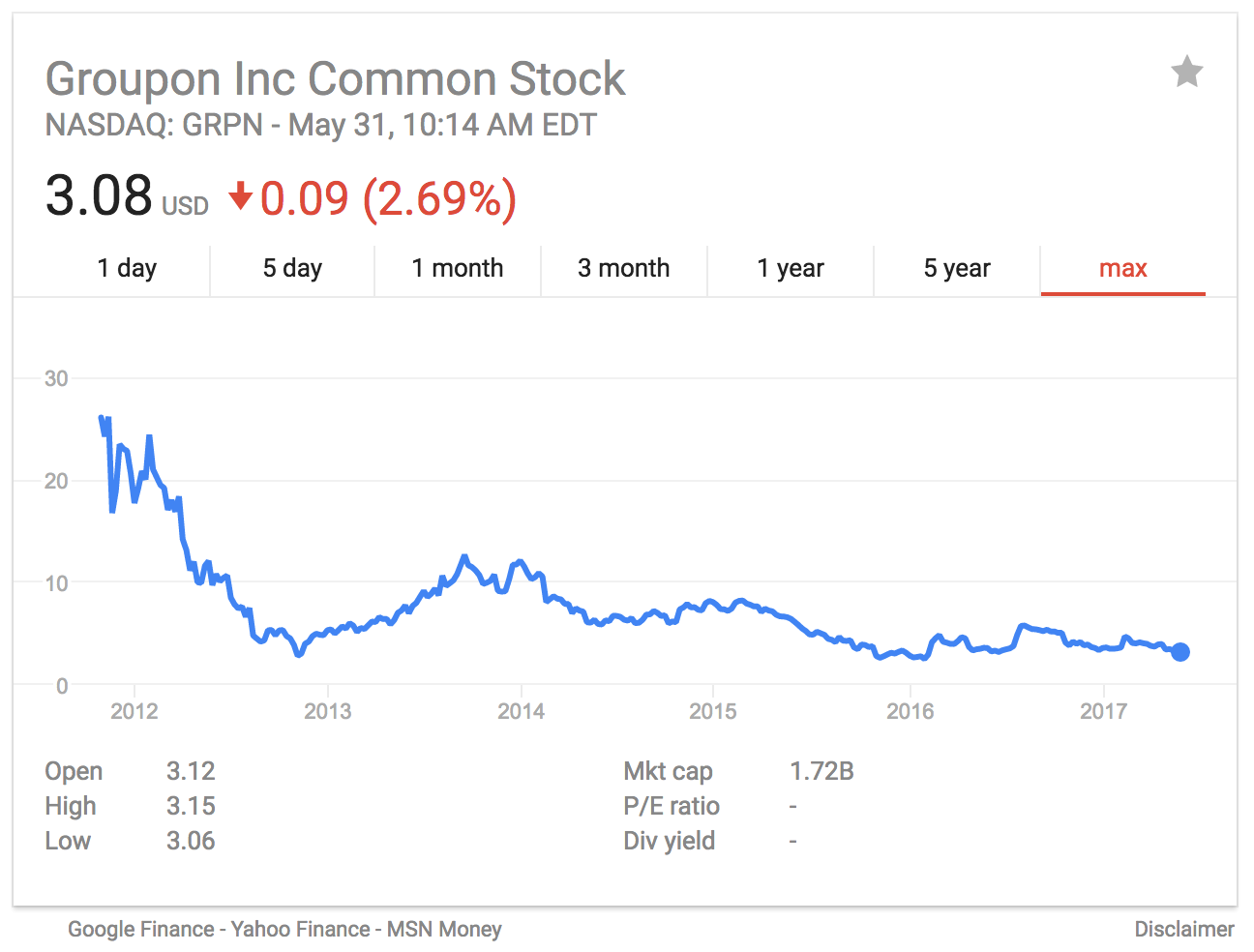Click the 1.72B market cap value

coord(821,771)
